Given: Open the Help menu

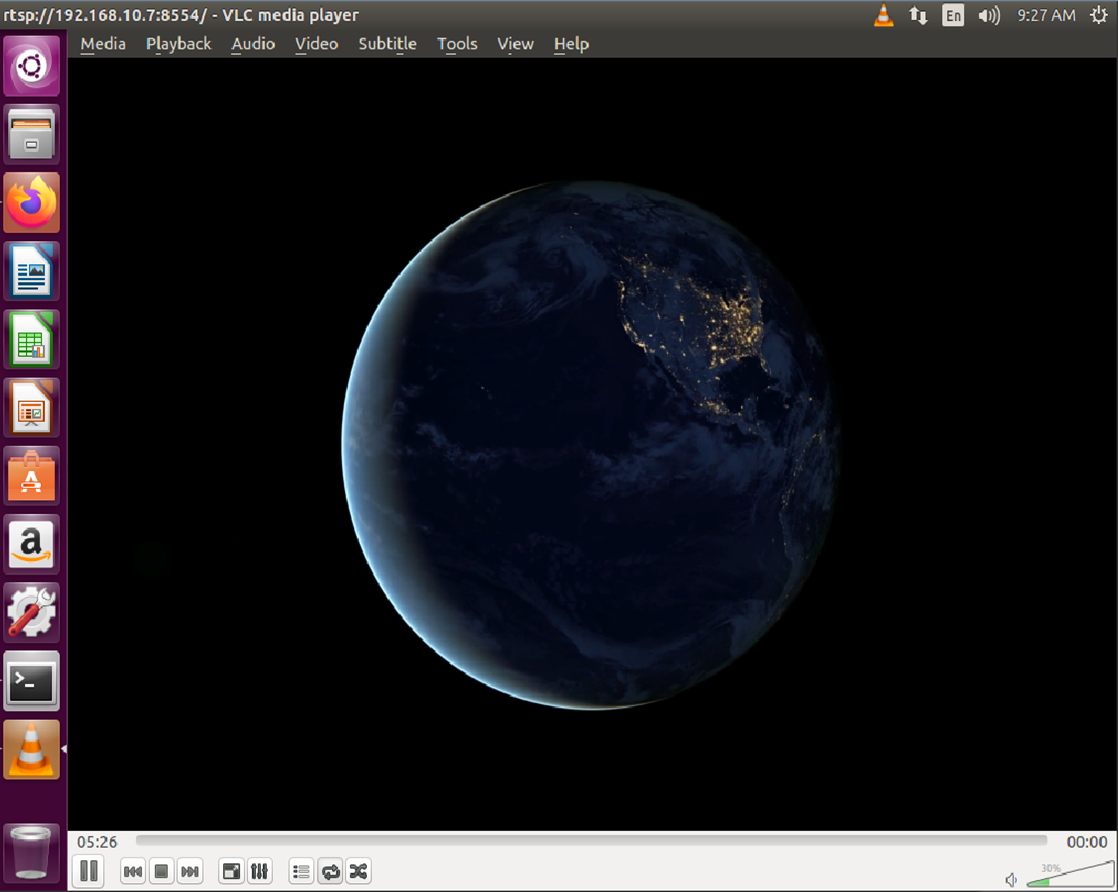Looking at the screenshot, I should 571,43.
